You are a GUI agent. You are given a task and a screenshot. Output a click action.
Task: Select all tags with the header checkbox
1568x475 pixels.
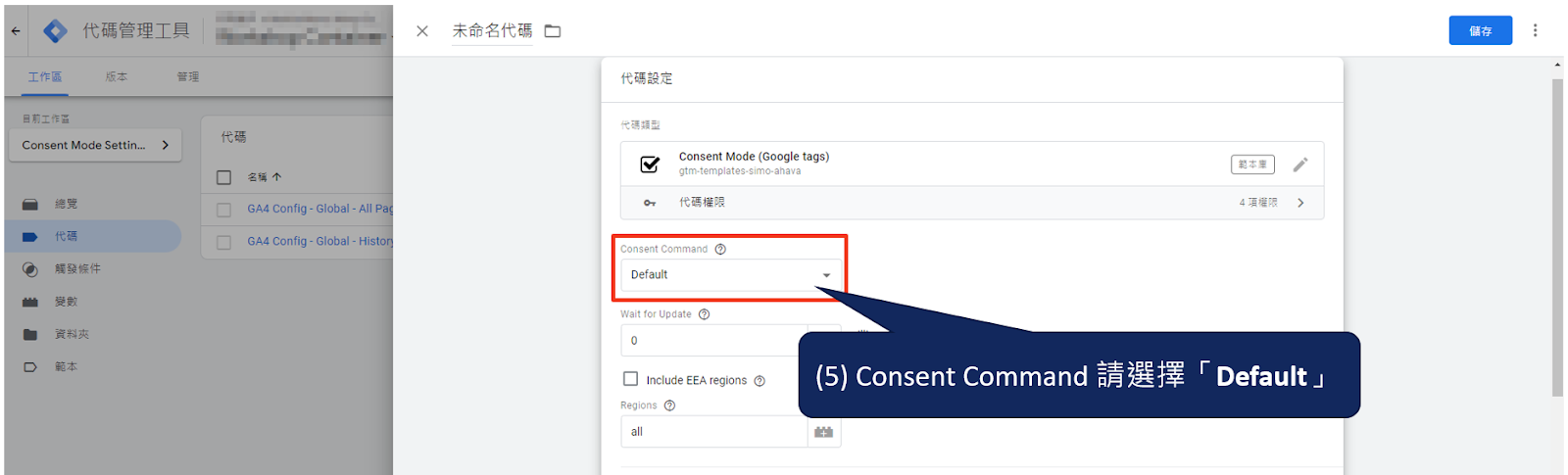pos(223,177)
